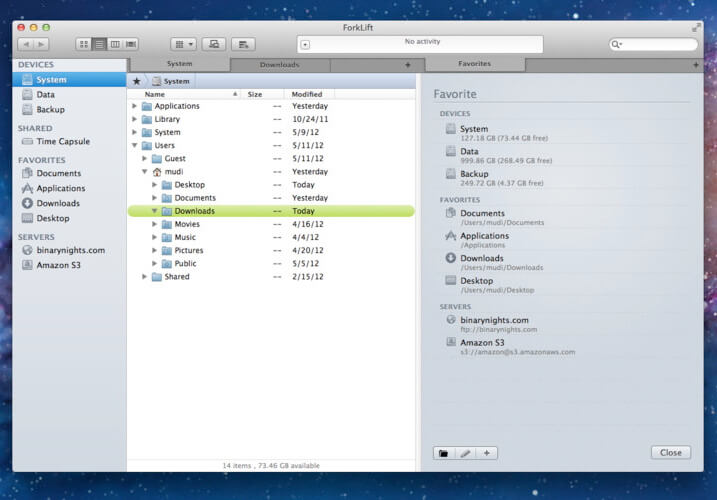The image size is (717, 500).
Task: Collapse the Downloads folder in file list
Action: [155, 211]
